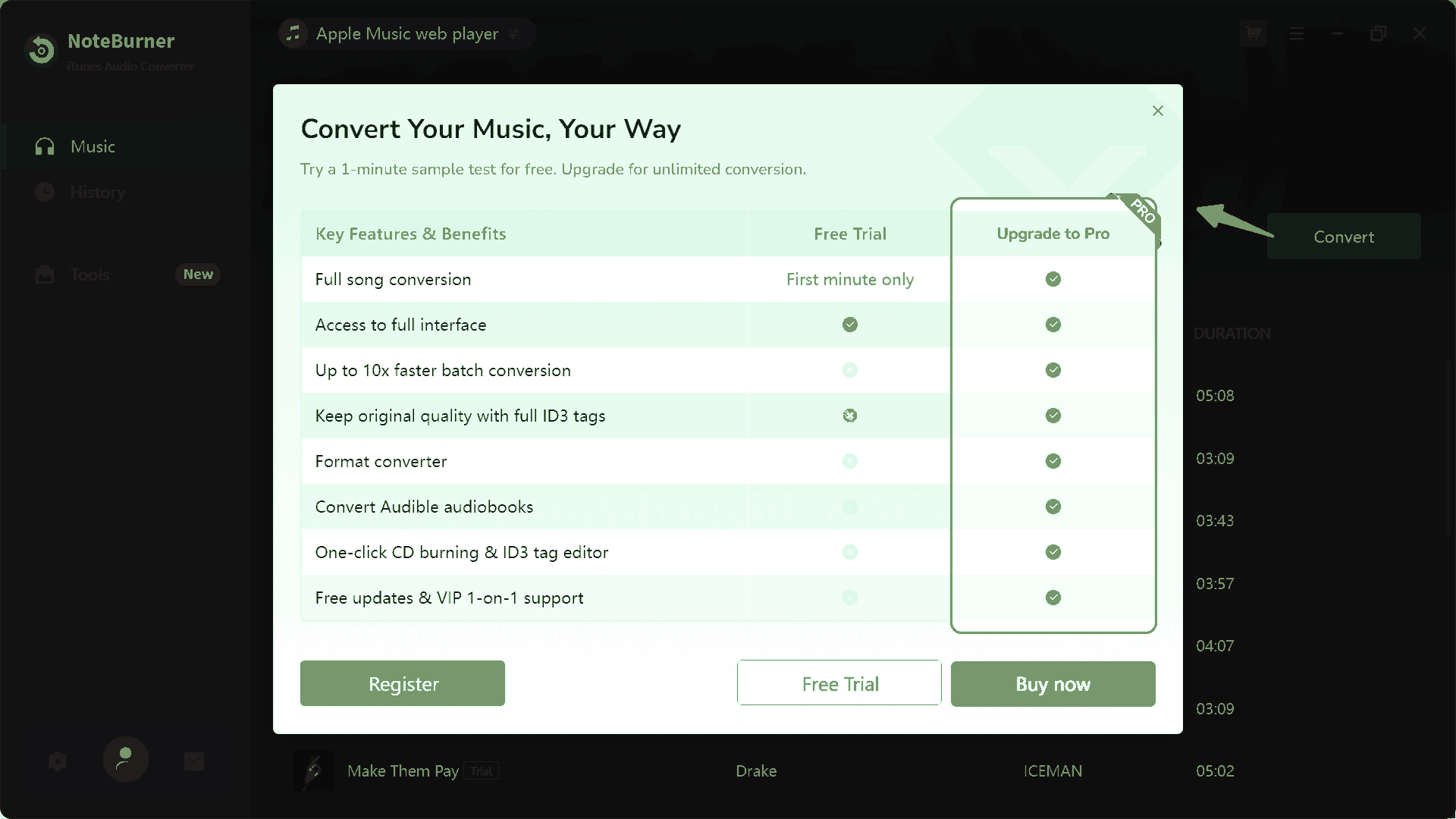Image resolution: width=1456 pixels, height=819 pixels.
Task: Click the Buy now button
Action: pyautogui.click(x=1053, y=683)
